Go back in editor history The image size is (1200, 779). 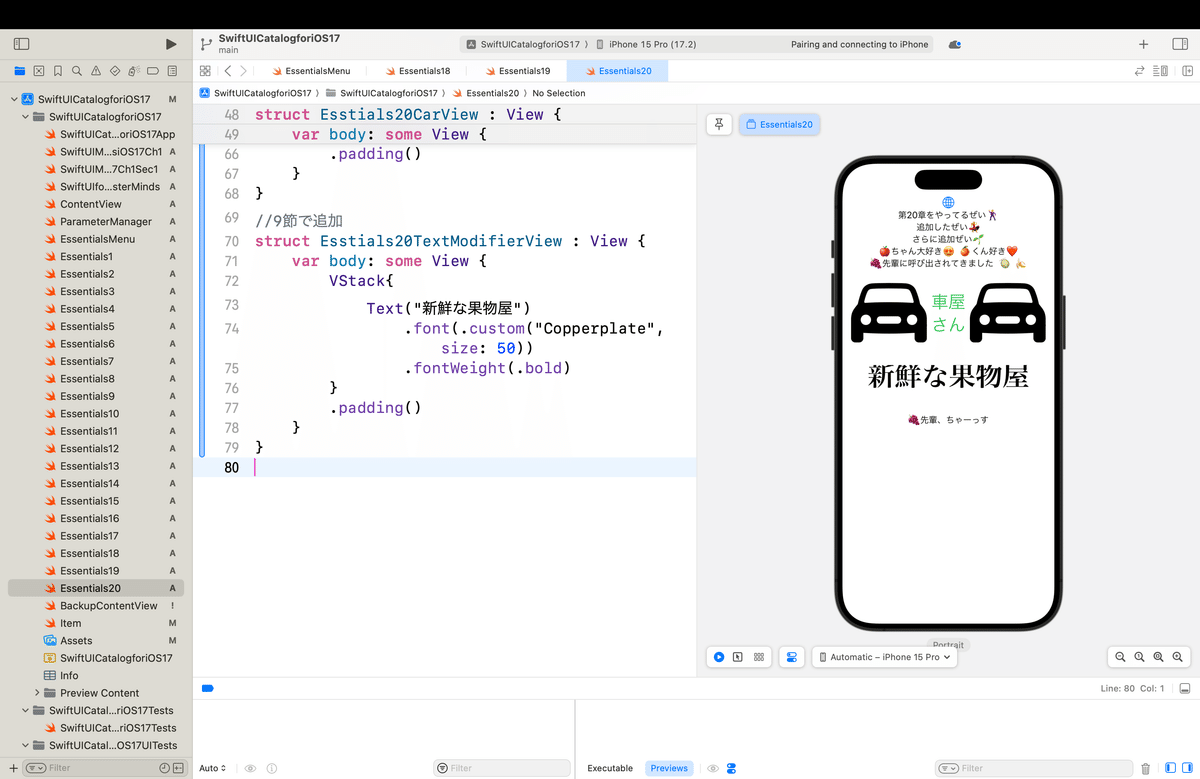228,71
